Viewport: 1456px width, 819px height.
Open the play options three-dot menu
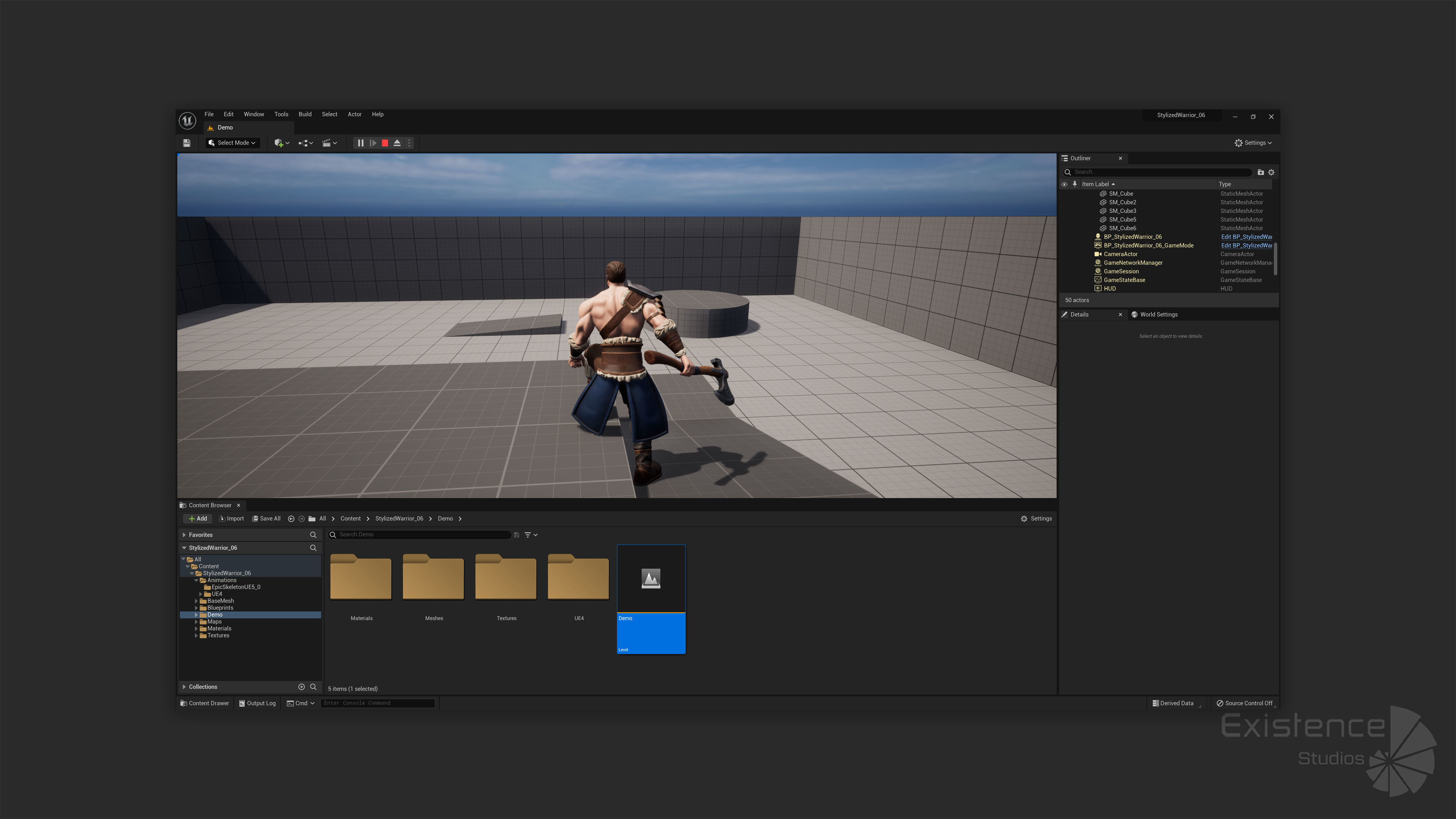(409, 143)
